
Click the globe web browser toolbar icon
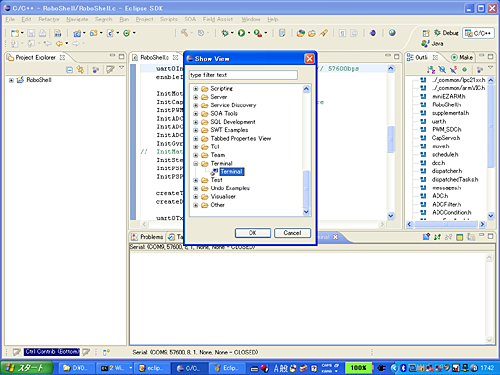click(x=392, y=33)
